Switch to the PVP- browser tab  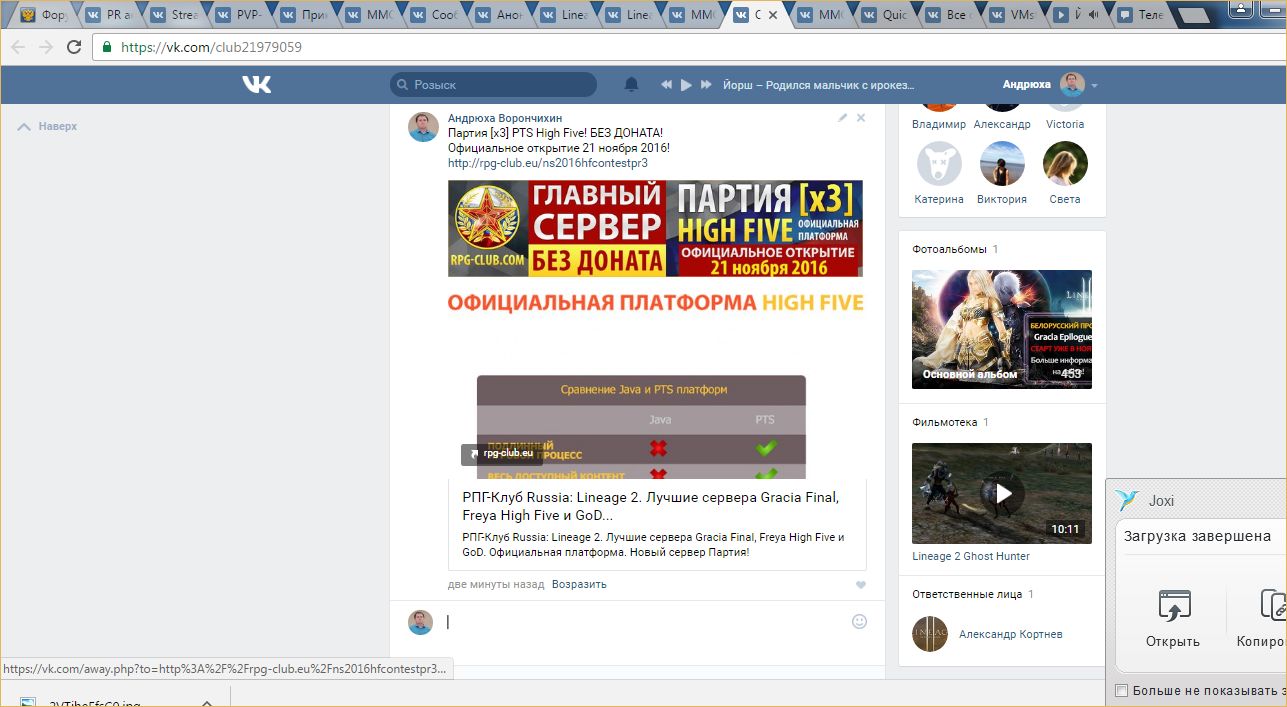[241, 15]
